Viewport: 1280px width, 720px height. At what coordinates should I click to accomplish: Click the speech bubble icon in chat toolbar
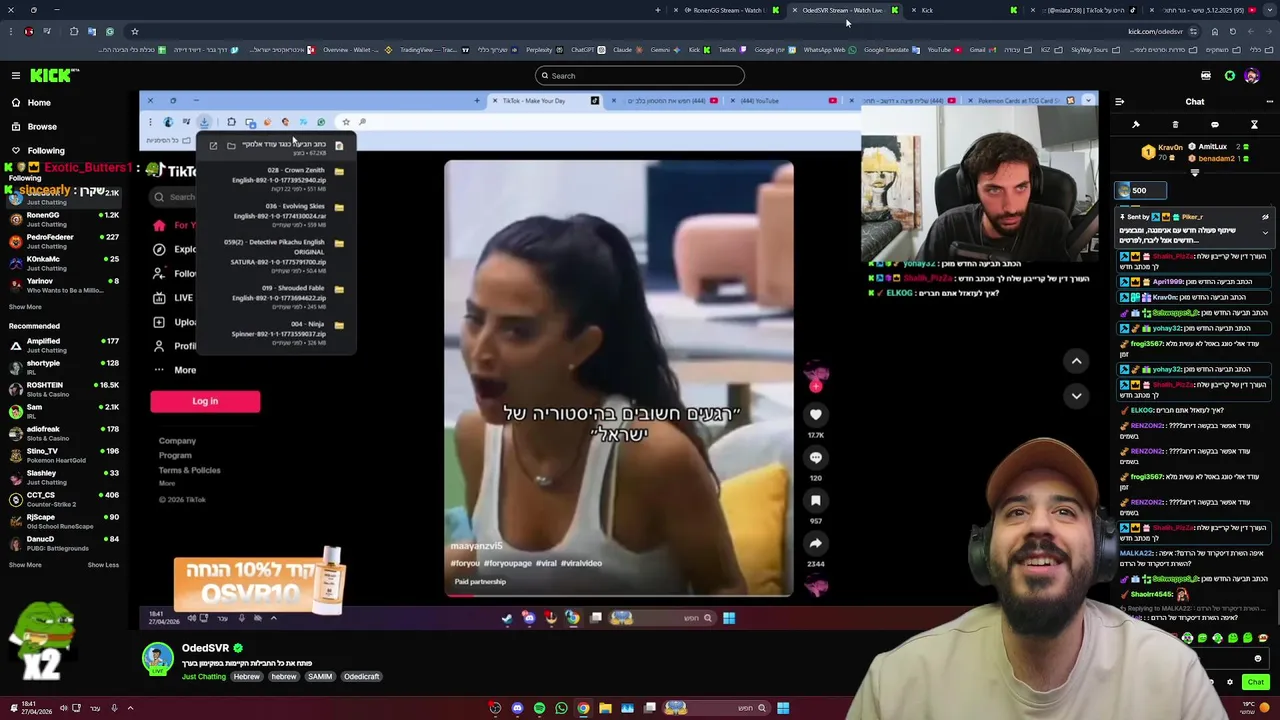(x=1215, y=125)
